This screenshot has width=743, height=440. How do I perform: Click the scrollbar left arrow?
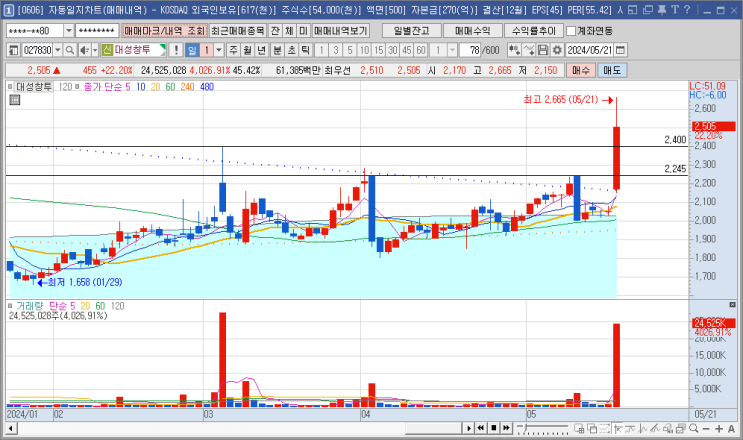pyautogui.click(x=11, y=429)
